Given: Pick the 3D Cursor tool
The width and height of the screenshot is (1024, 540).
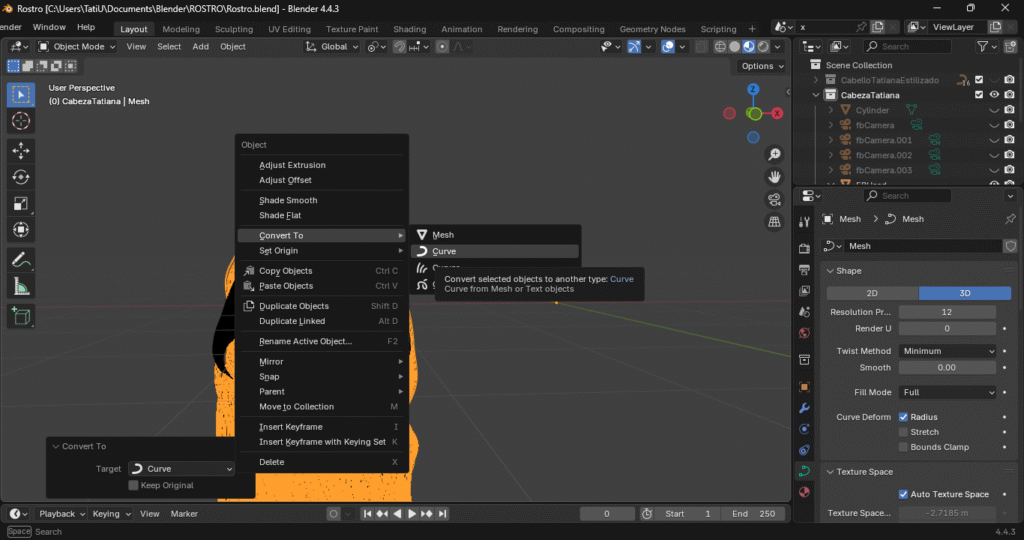Looking at the screenshot, I should tap(21, 121).
